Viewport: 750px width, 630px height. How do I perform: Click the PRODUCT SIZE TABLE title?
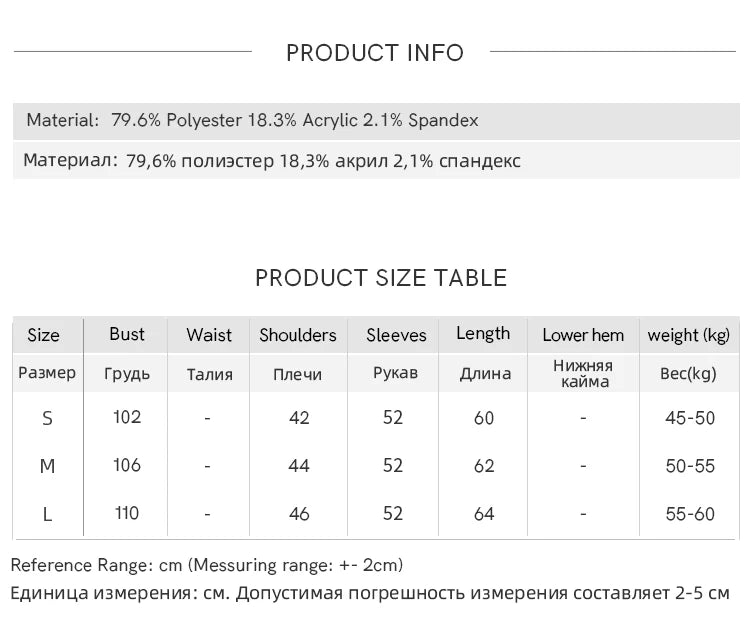point(381,278)
